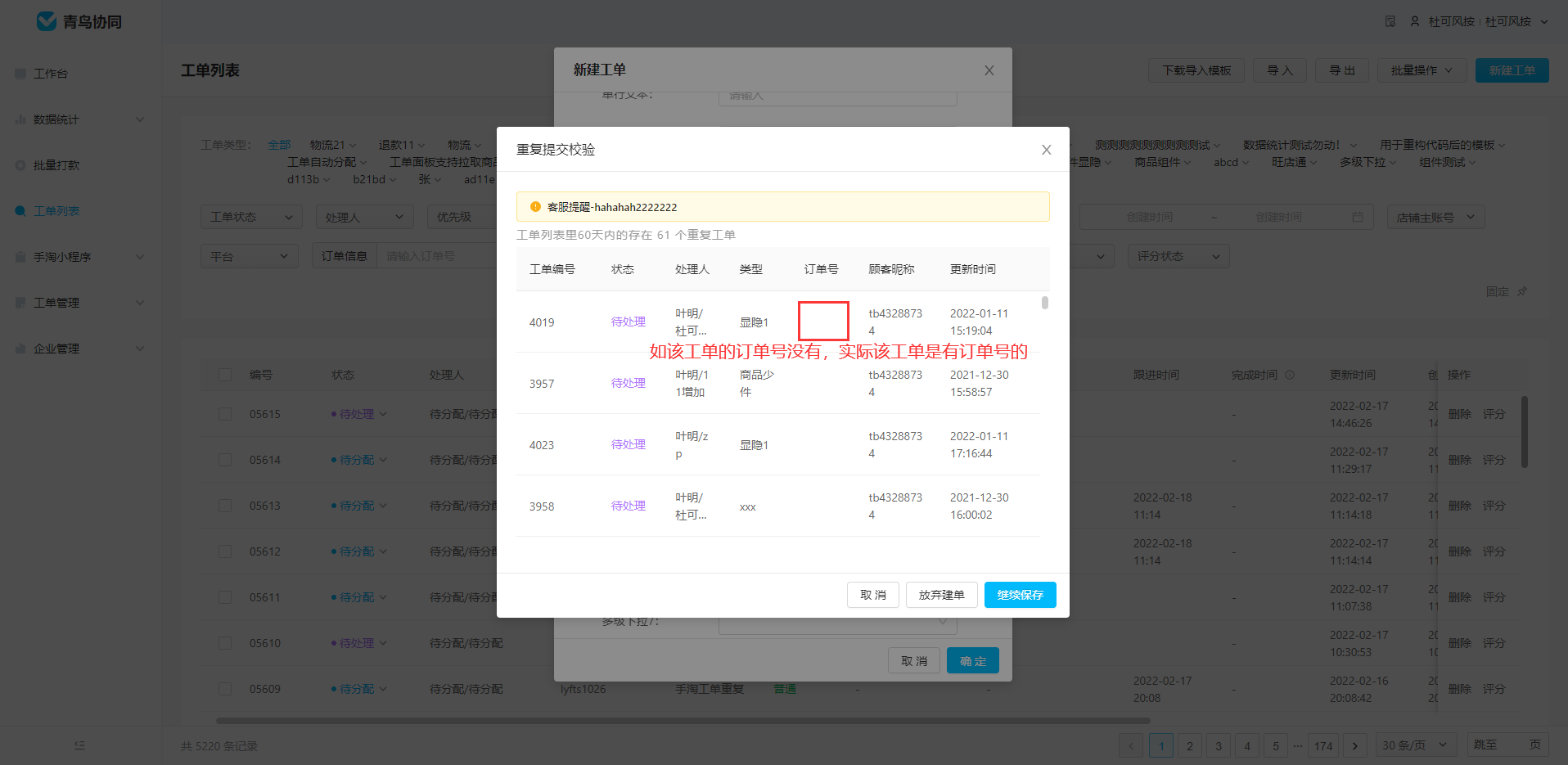
Task: Click the calendar icon in 创建时间 range
Action: tap(1358, 217)
